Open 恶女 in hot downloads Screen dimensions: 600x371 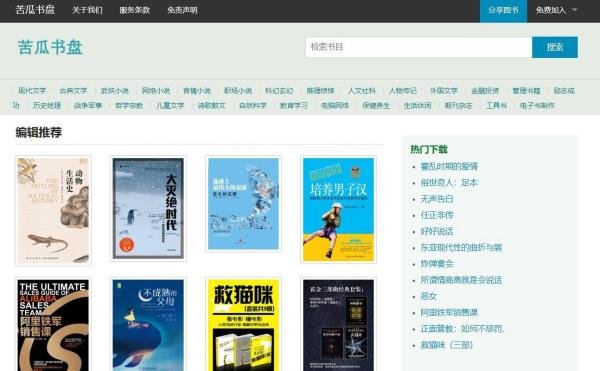429,296
